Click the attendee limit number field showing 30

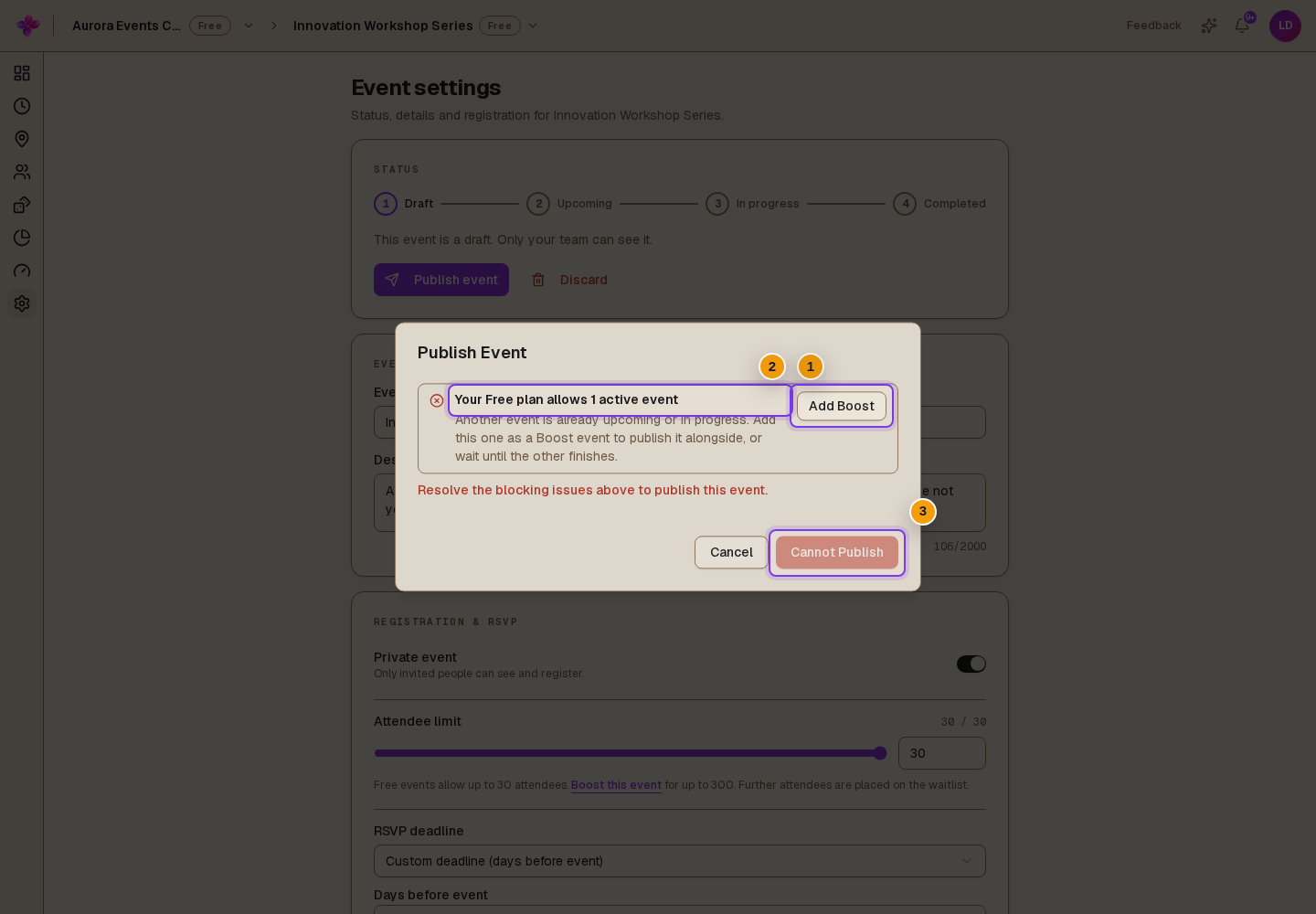click(942, 753)
